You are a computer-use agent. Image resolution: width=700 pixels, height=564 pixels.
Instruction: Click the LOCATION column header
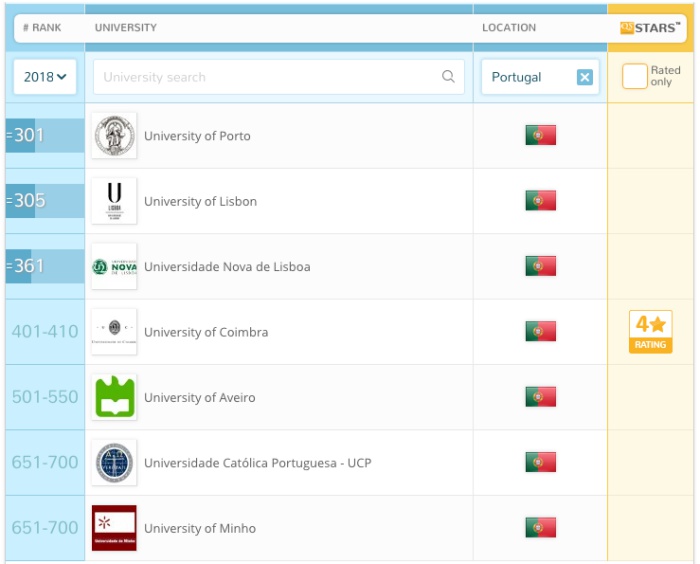coord(509,28)
